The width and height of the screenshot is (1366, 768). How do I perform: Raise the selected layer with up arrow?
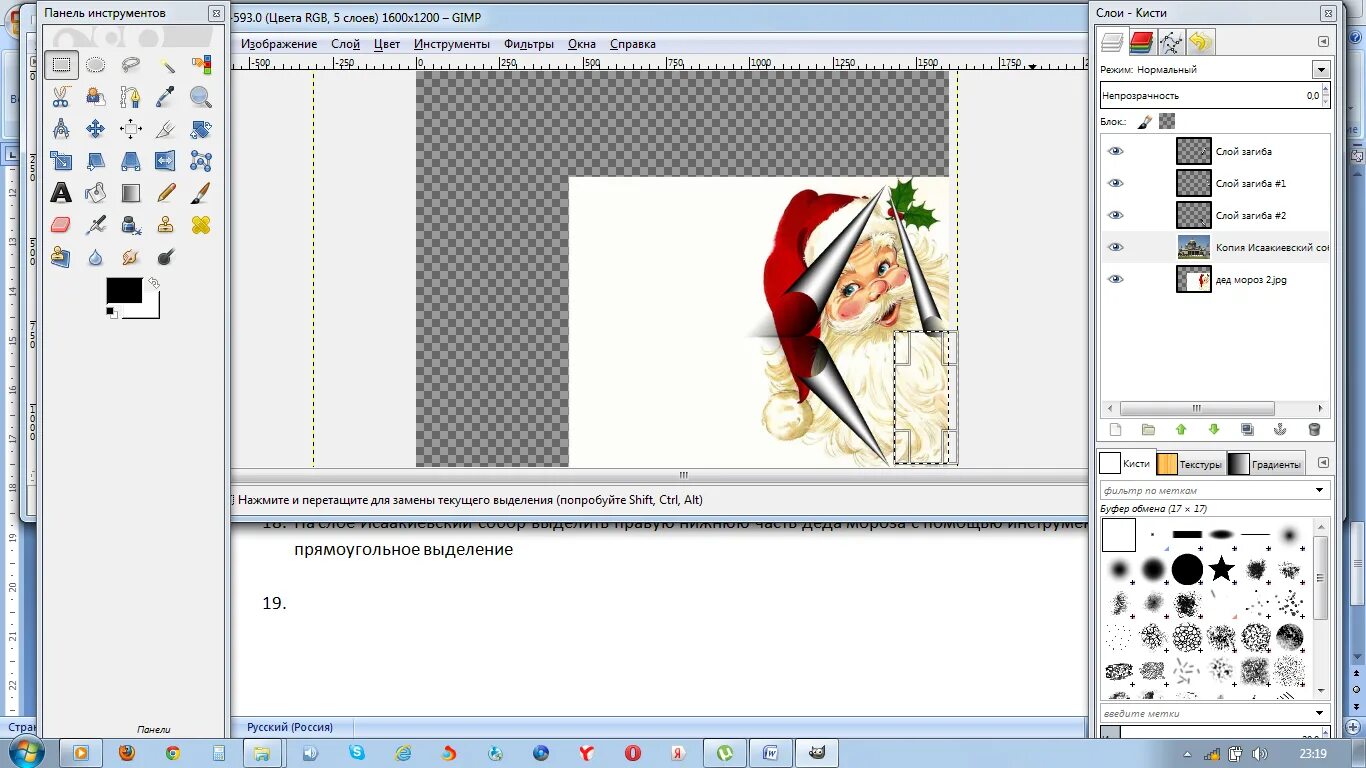pos(1181,430)
